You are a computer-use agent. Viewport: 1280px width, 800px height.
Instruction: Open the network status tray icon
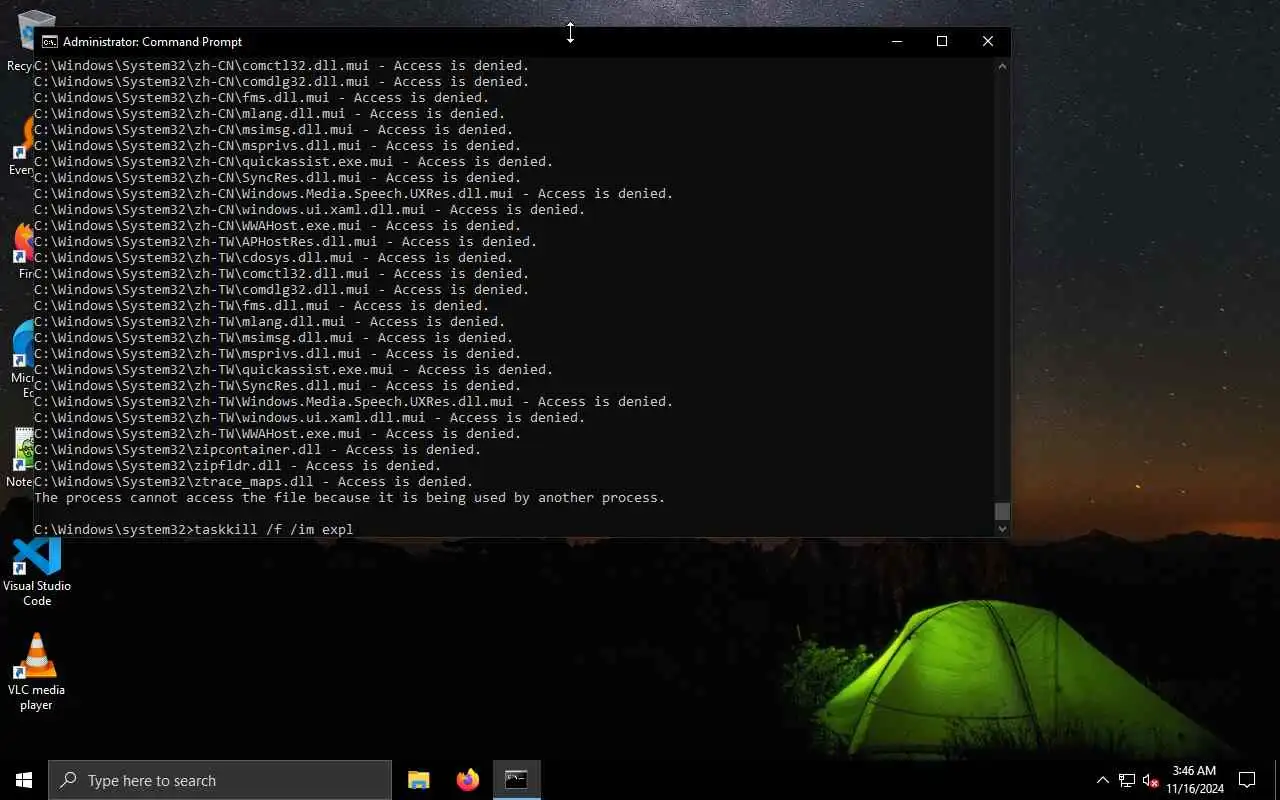click(1127, 780)
